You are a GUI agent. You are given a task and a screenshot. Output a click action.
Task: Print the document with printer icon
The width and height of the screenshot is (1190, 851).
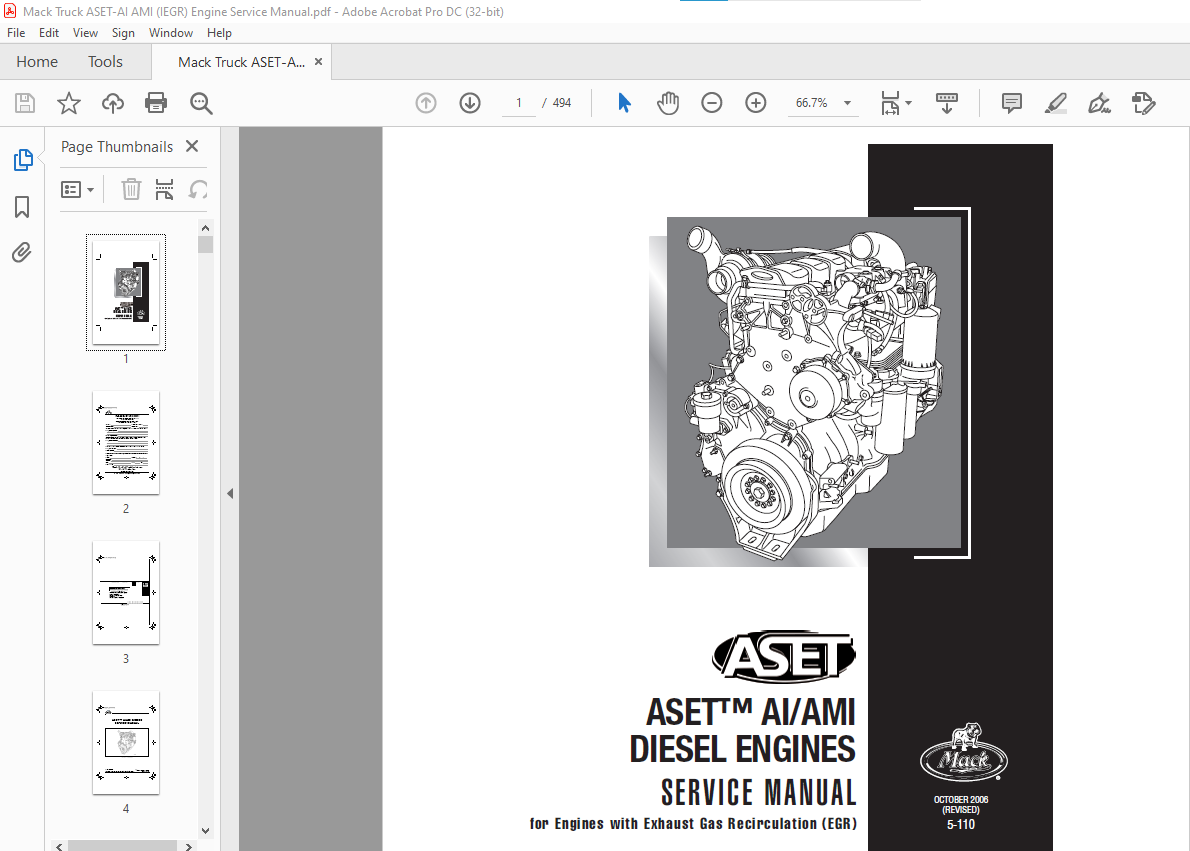pyautogui.click(x=156, y=102)
